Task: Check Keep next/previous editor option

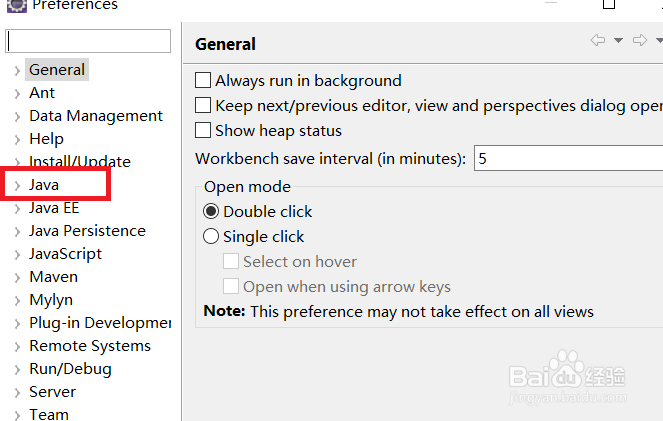Action: tap(203, 106)
